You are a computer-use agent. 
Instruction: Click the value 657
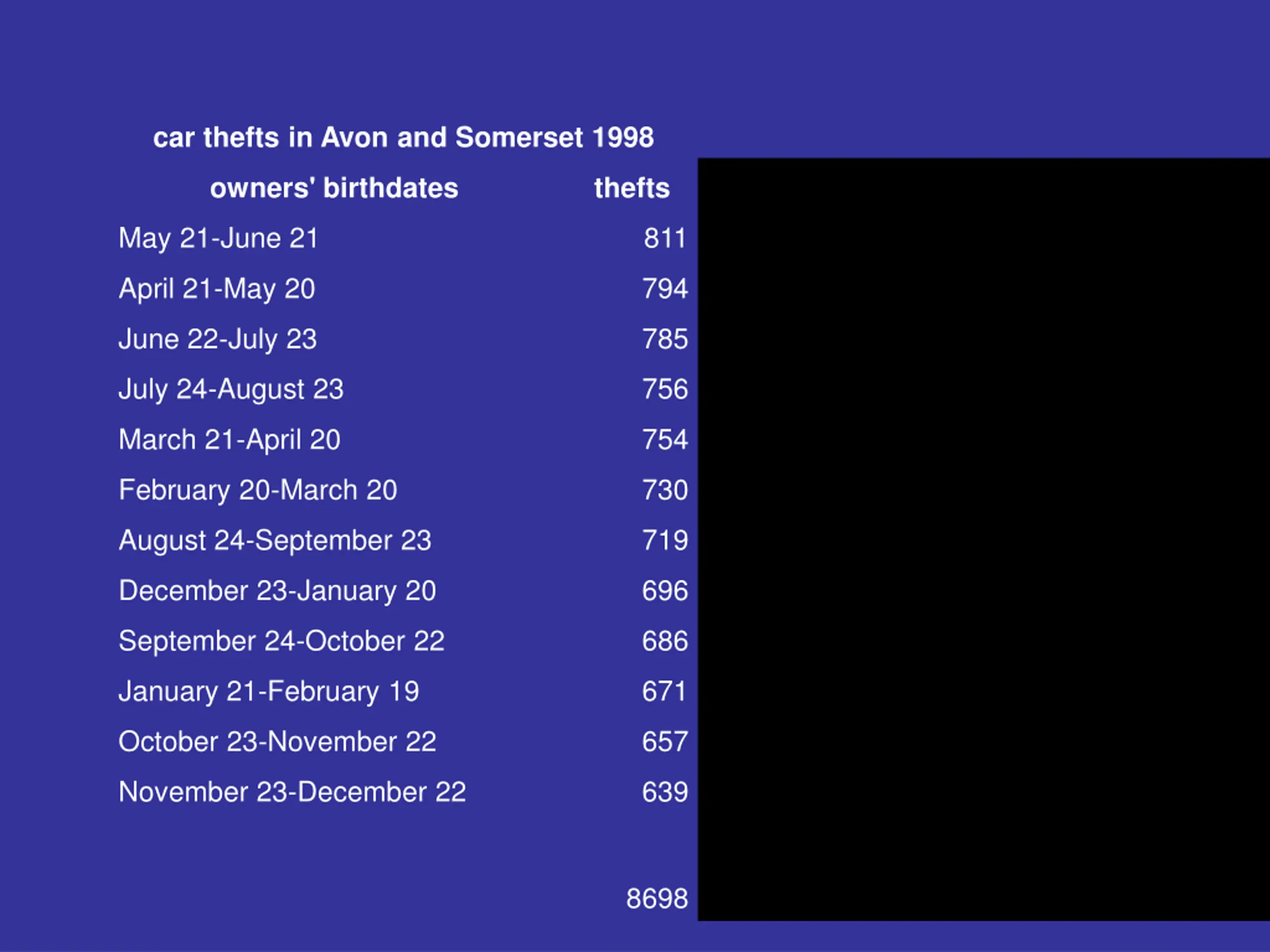pos(665,742)
